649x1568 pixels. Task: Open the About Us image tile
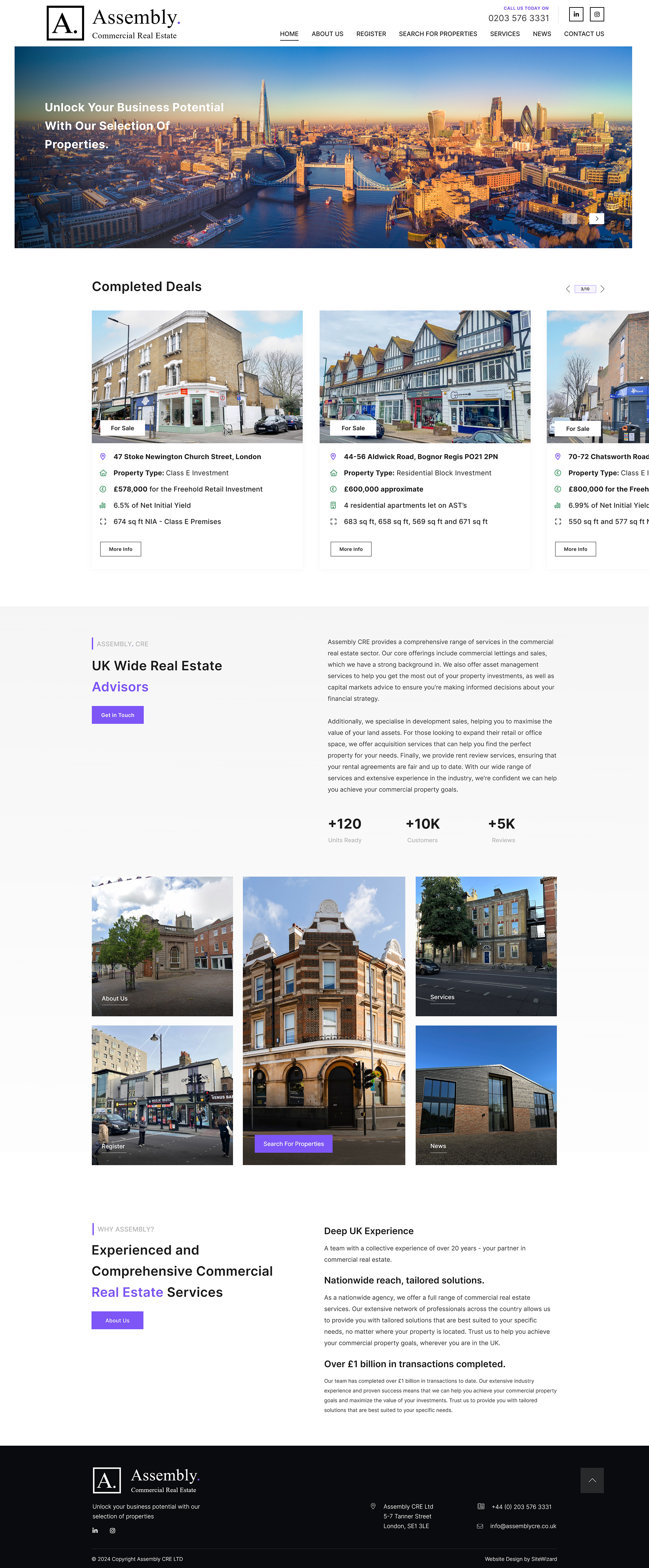162,946
